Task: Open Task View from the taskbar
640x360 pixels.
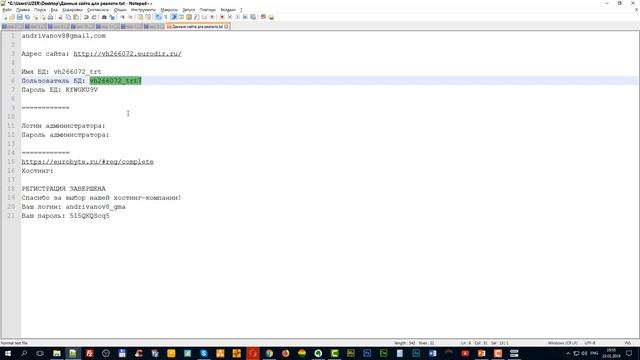Action: [40, 353]
